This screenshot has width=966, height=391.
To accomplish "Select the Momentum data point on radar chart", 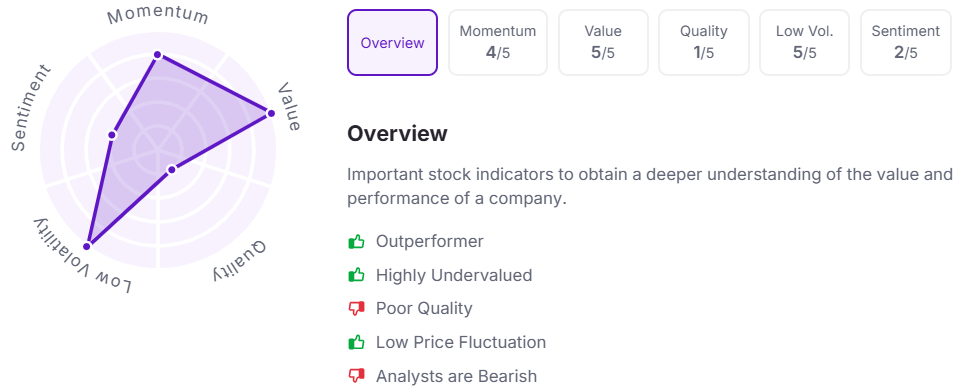I will (x=158, y=55).
